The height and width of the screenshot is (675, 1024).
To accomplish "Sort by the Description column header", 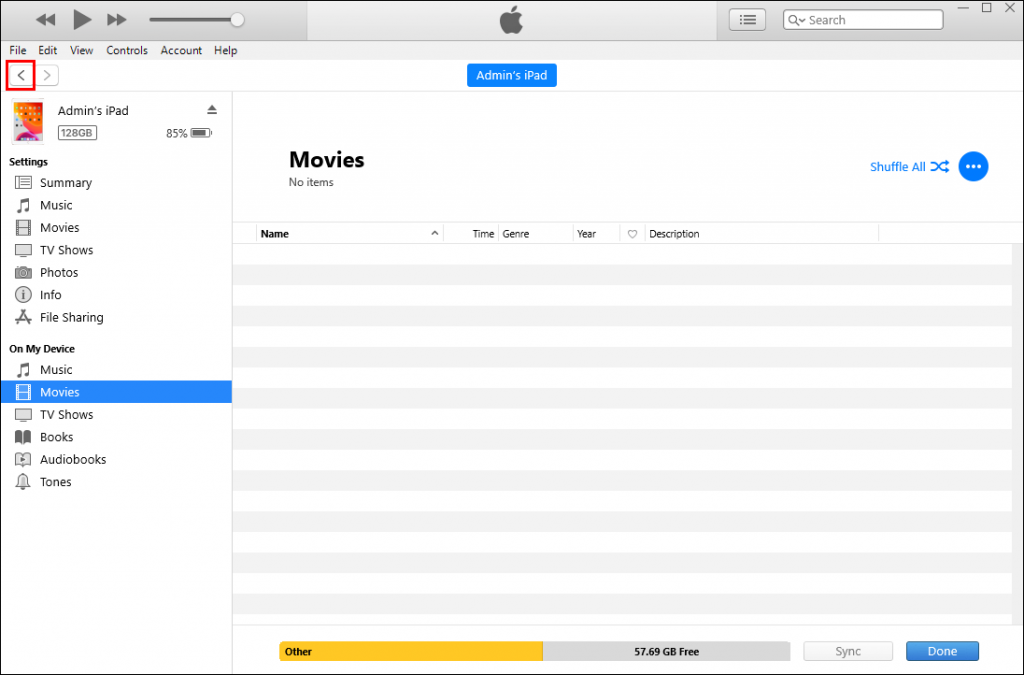I will pyautogui.click(x=762, y=234).
